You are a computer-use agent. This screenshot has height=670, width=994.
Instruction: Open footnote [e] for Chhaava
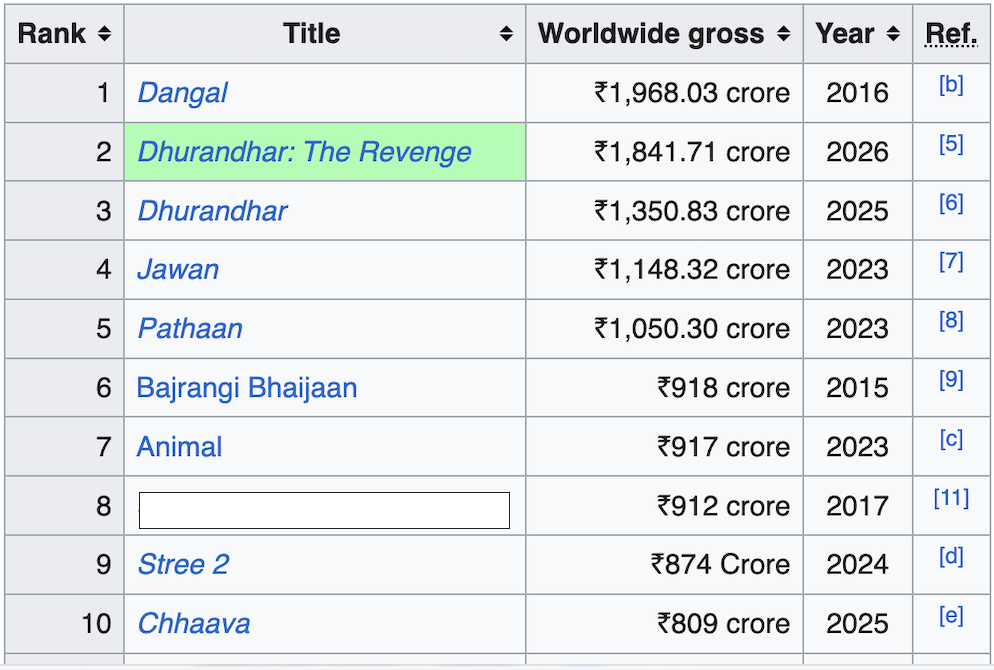(951, 615)
